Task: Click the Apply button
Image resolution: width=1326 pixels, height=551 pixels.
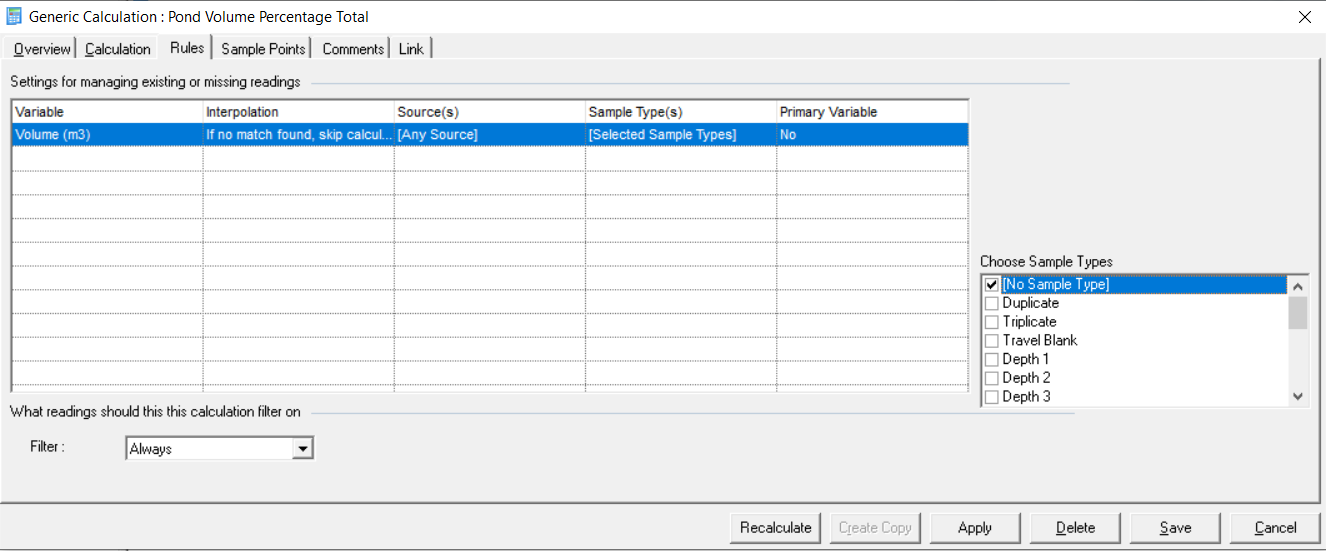Action: 975,527
